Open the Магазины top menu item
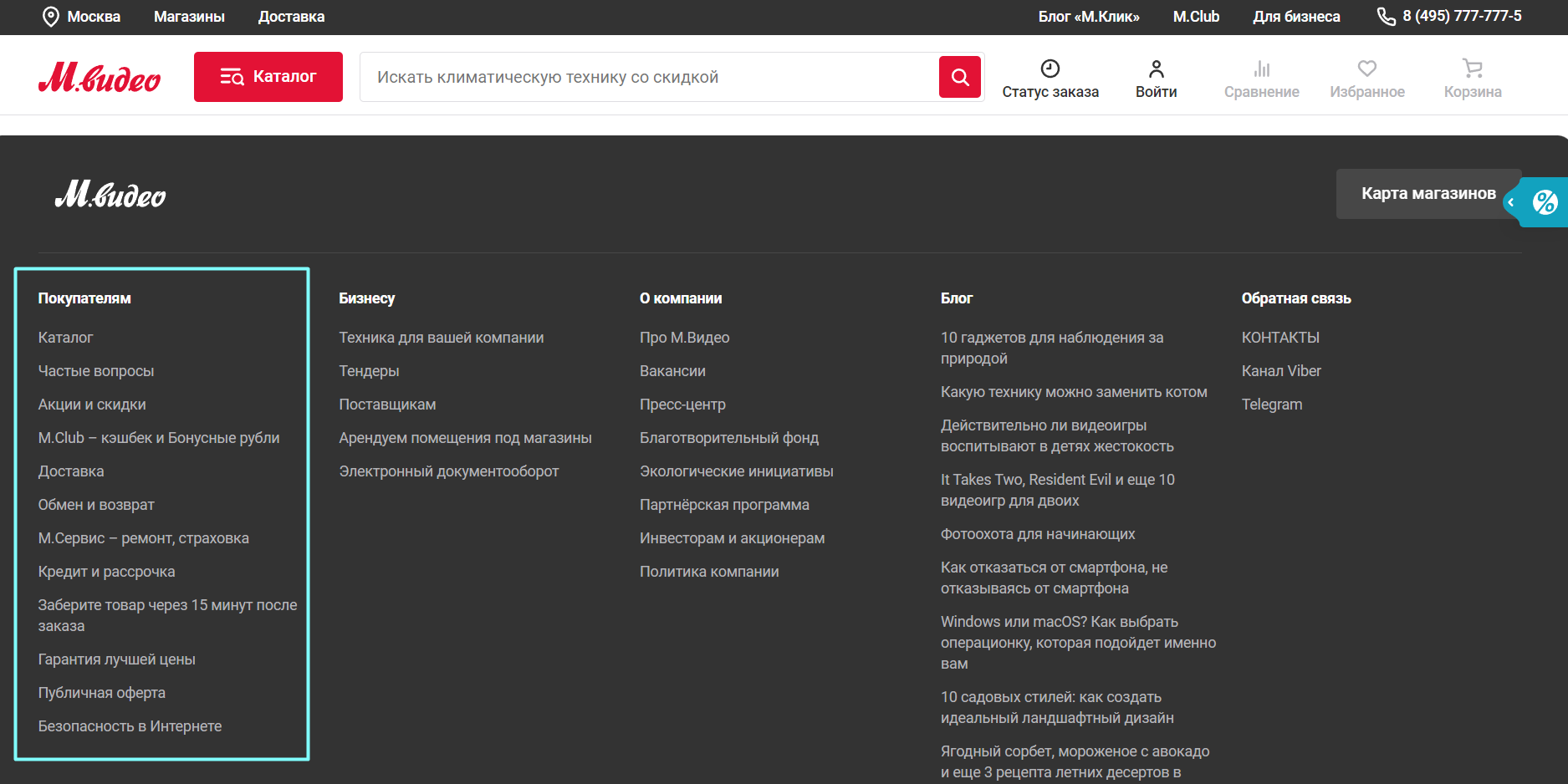The width and height of the screenshot is (1568, 784). click(x=189, y=17)
